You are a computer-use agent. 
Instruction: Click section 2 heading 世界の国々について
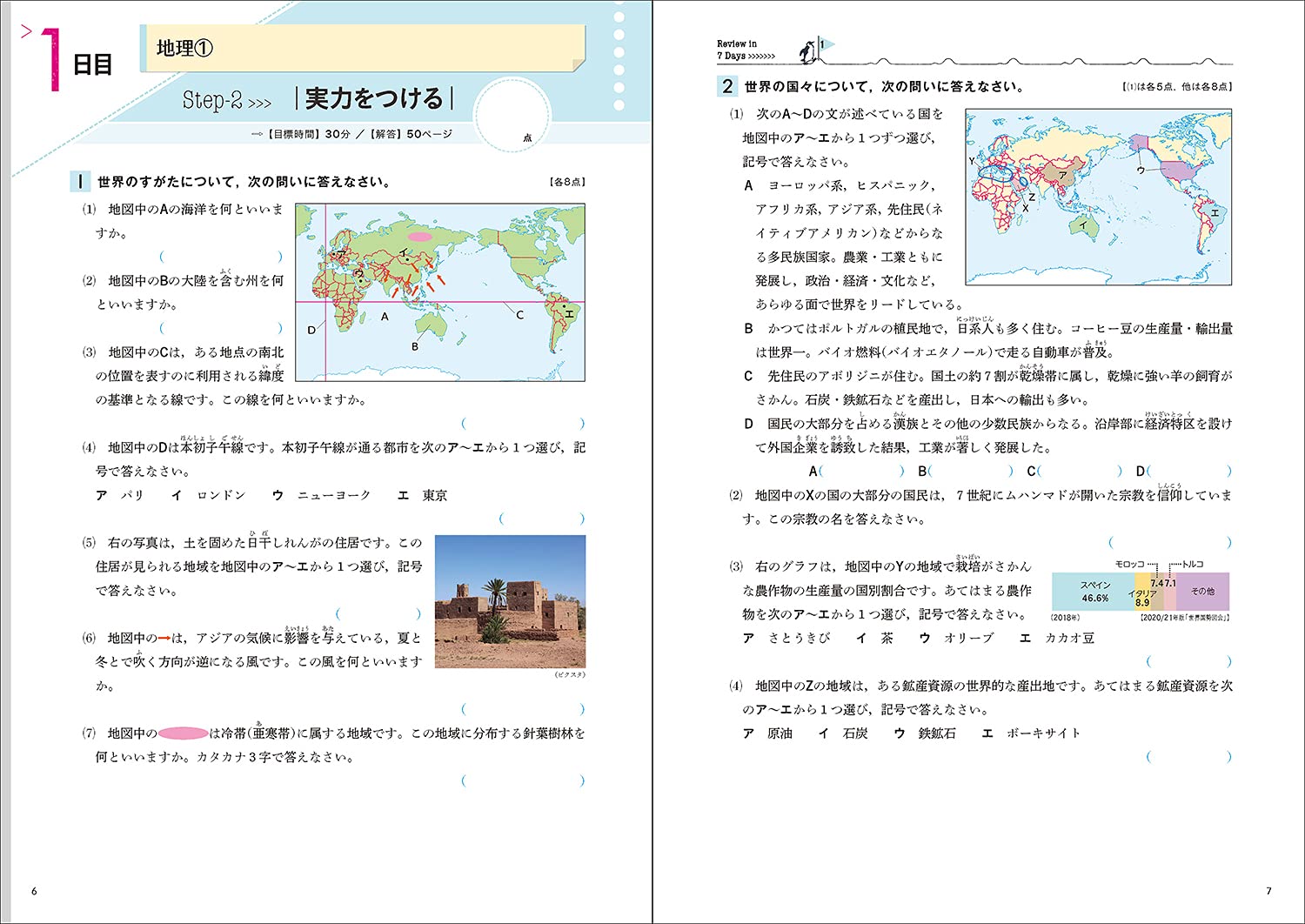pos(884,87)
